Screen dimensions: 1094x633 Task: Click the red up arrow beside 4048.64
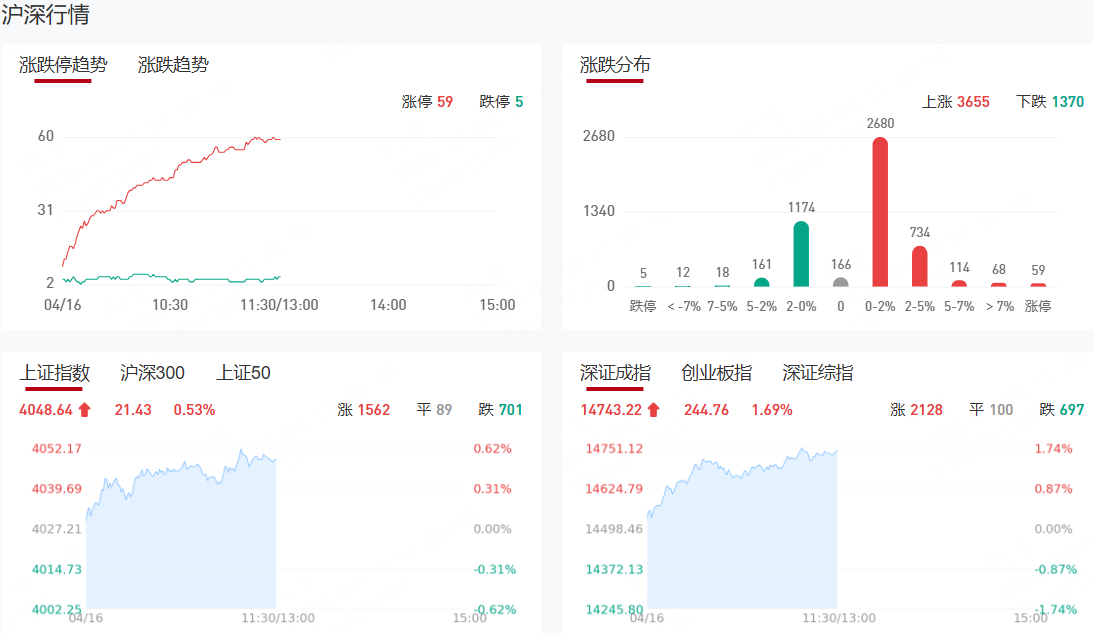pyautogui.click(x=84, y=409)
